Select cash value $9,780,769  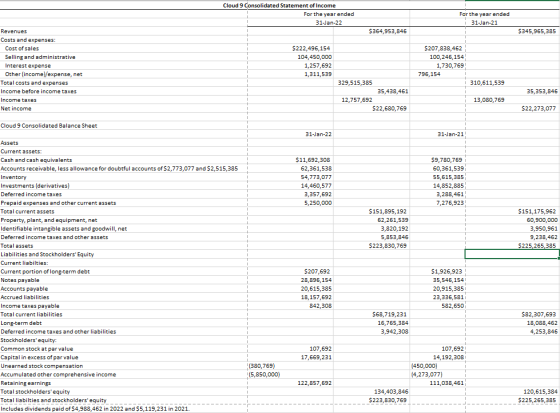pyautogui.click(x=446, y=160)
